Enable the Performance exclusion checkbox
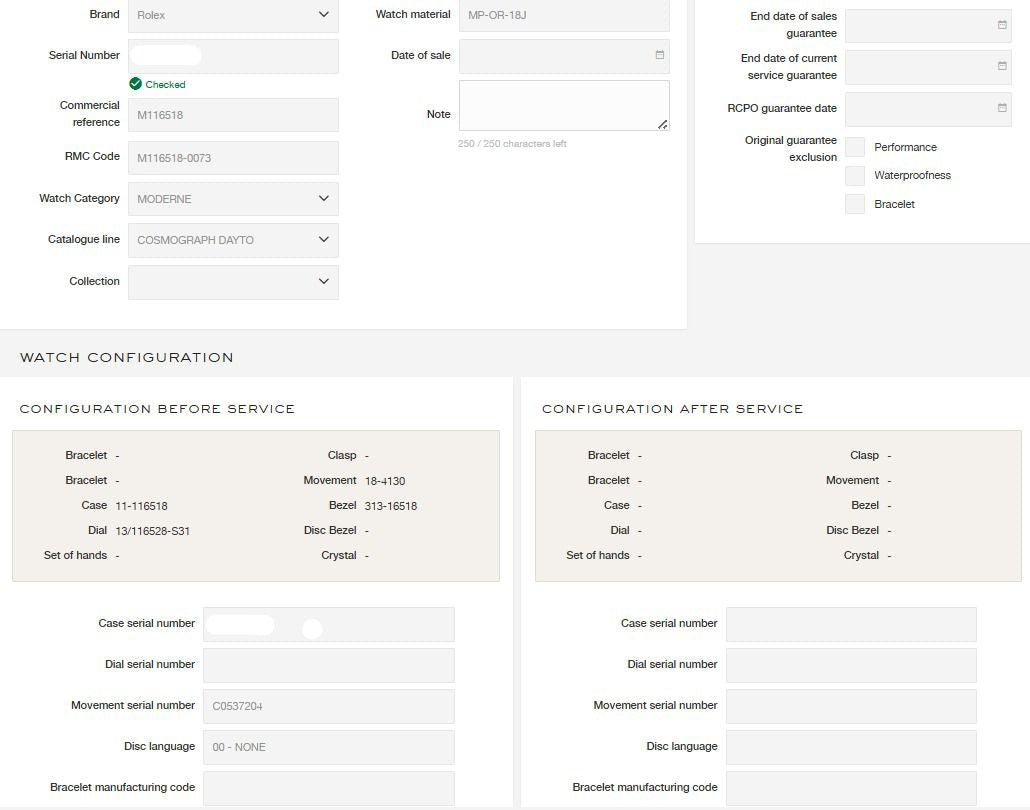The width and height of the screenshot is (1030, 810). [x=855, y=147]
